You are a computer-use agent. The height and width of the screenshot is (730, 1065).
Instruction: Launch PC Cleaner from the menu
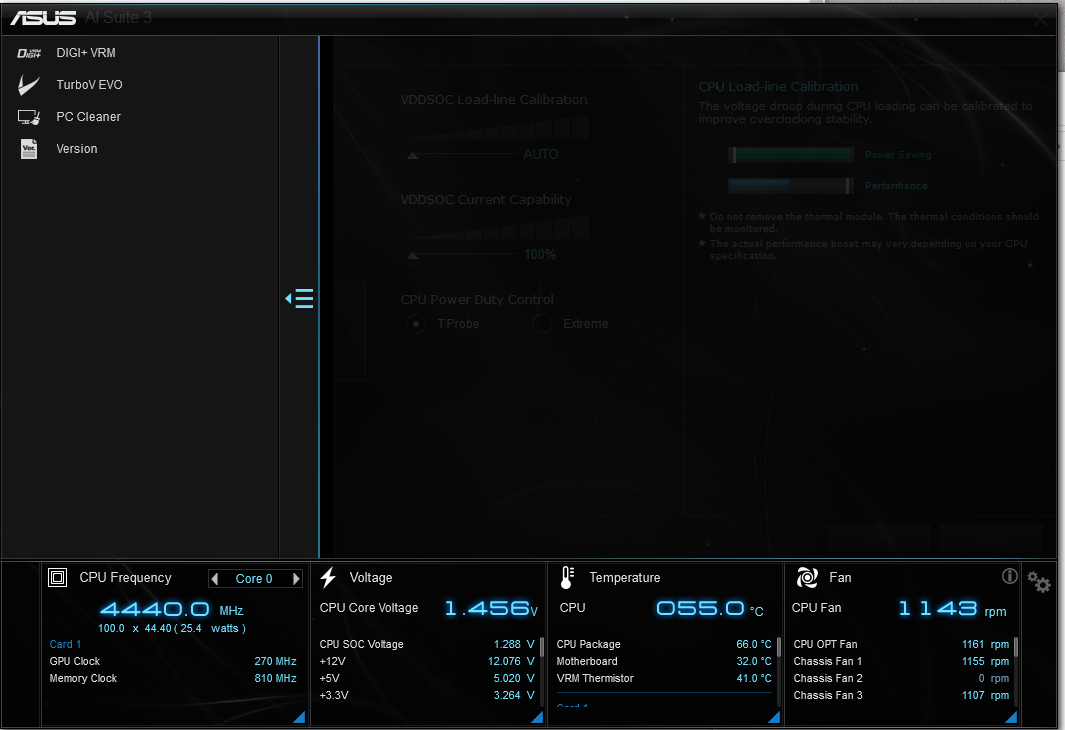click(88, 117)
